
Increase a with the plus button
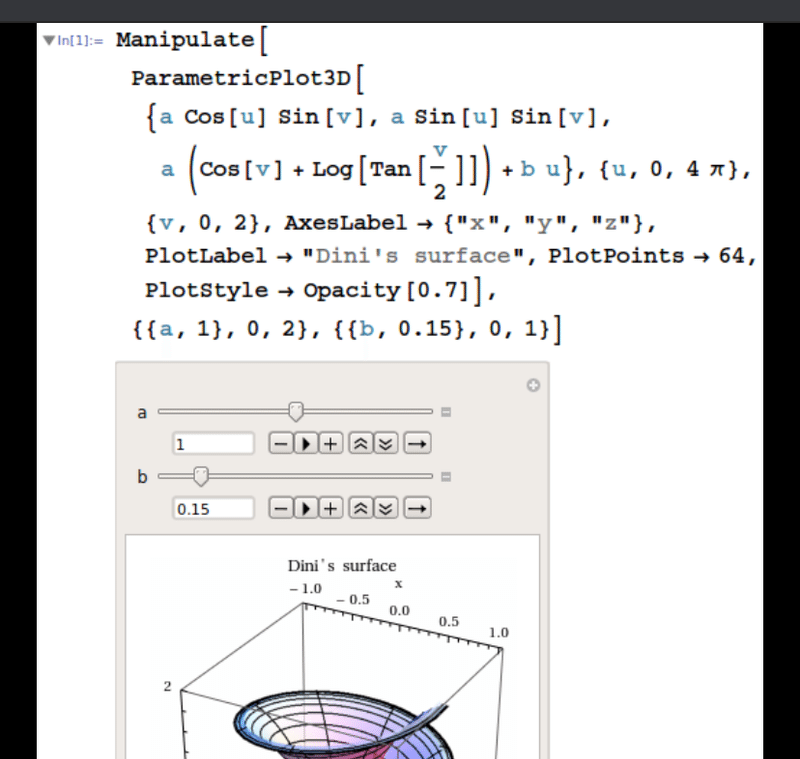pos(331,443)
